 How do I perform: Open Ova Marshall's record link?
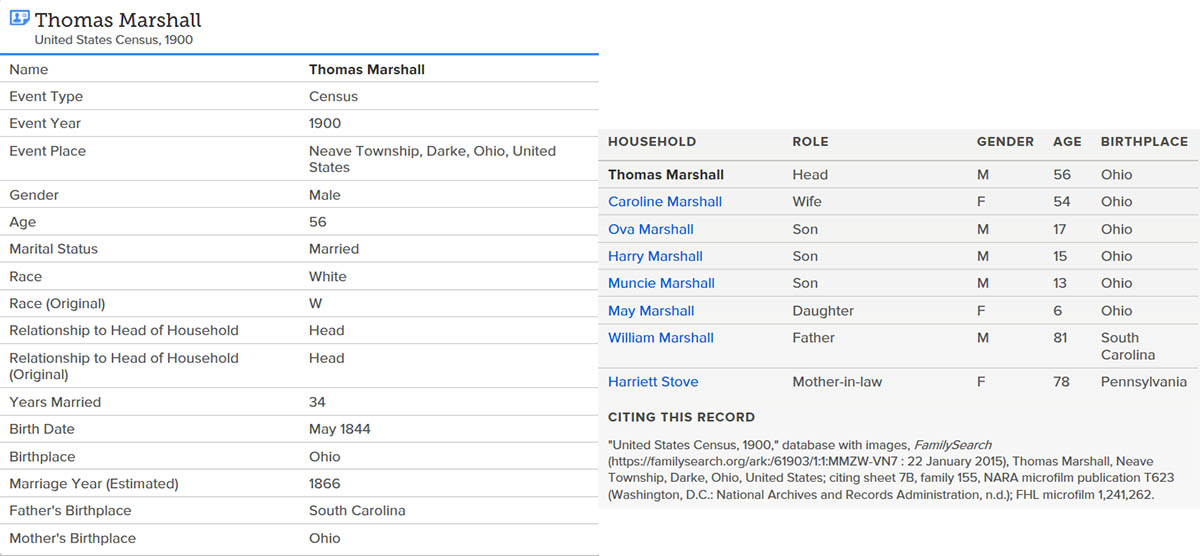pyautogui.click(x=651, y=229)
